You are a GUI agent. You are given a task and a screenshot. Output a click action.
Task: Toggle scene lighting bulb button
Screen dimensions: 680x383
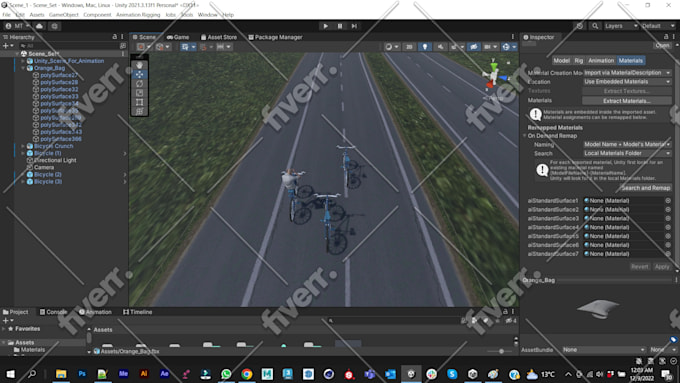click(x=425, y=47)
